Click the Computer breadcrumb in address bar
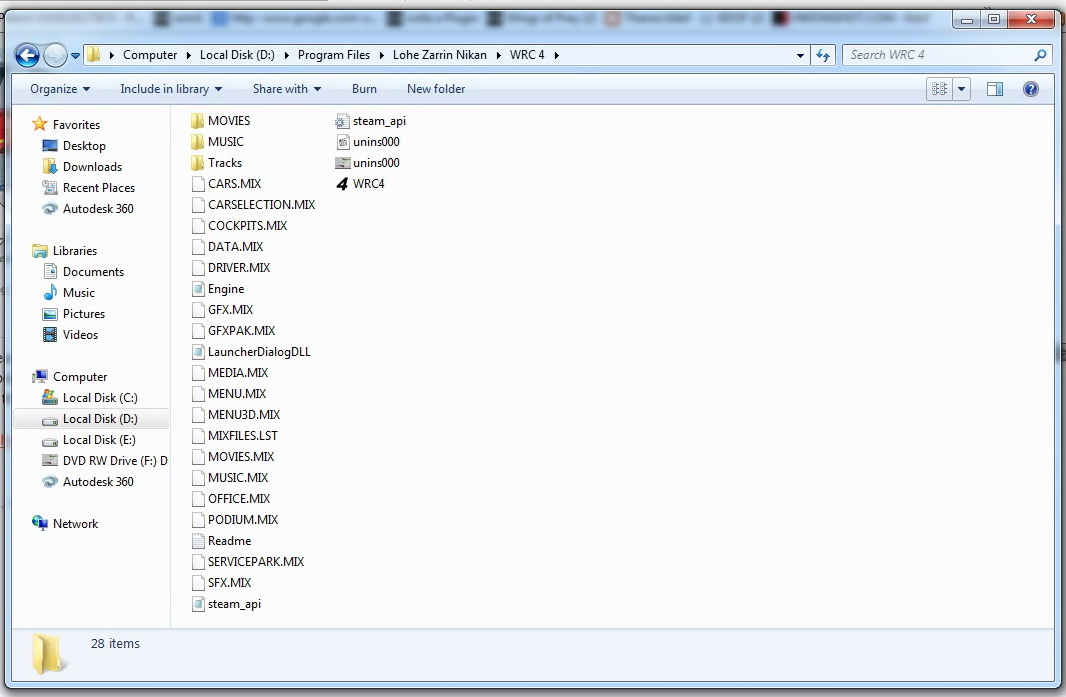This screenshot has height=697, width=1066. pyautogui.click(x=150, y=55)
